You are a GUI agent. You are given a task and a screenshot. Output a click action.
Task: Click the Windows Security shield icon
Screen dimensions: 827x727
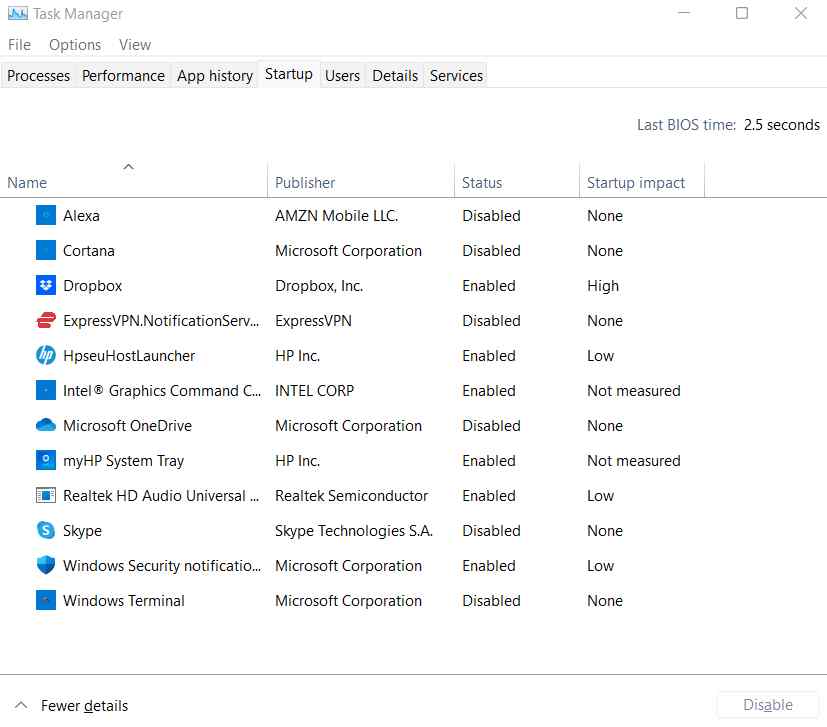(x=46, y=565)
